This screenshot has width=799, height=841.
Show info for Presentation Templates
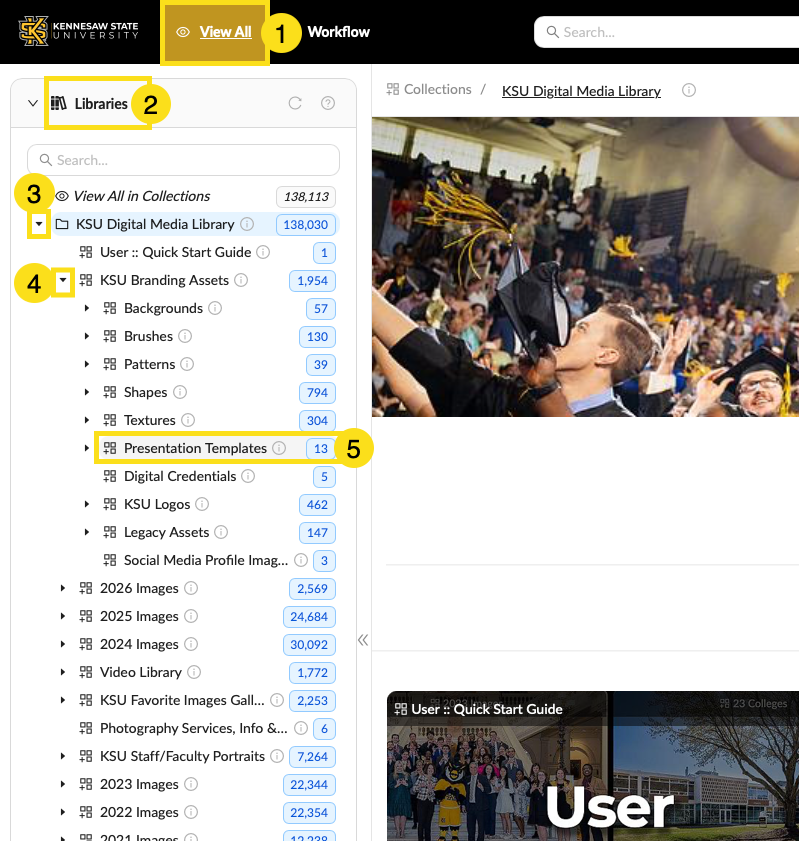pyautogui.click(x=279, y=448)
